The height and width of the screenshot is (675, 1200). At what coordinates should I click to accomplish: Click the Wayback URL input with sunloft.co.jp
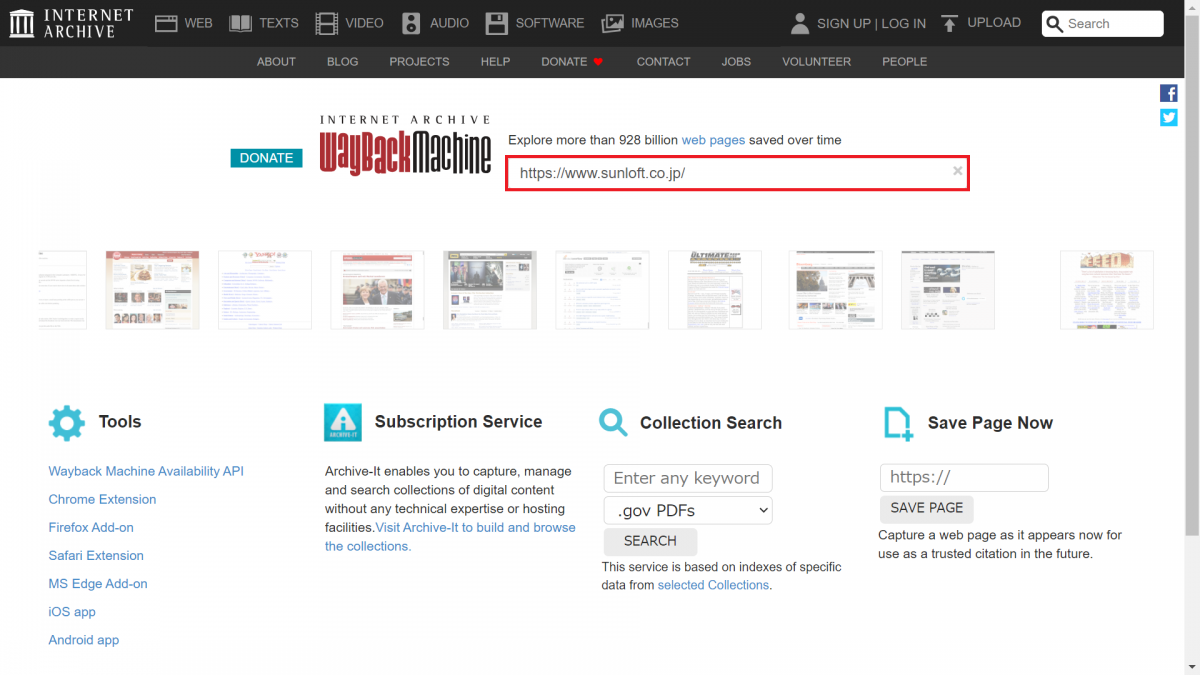737,173
